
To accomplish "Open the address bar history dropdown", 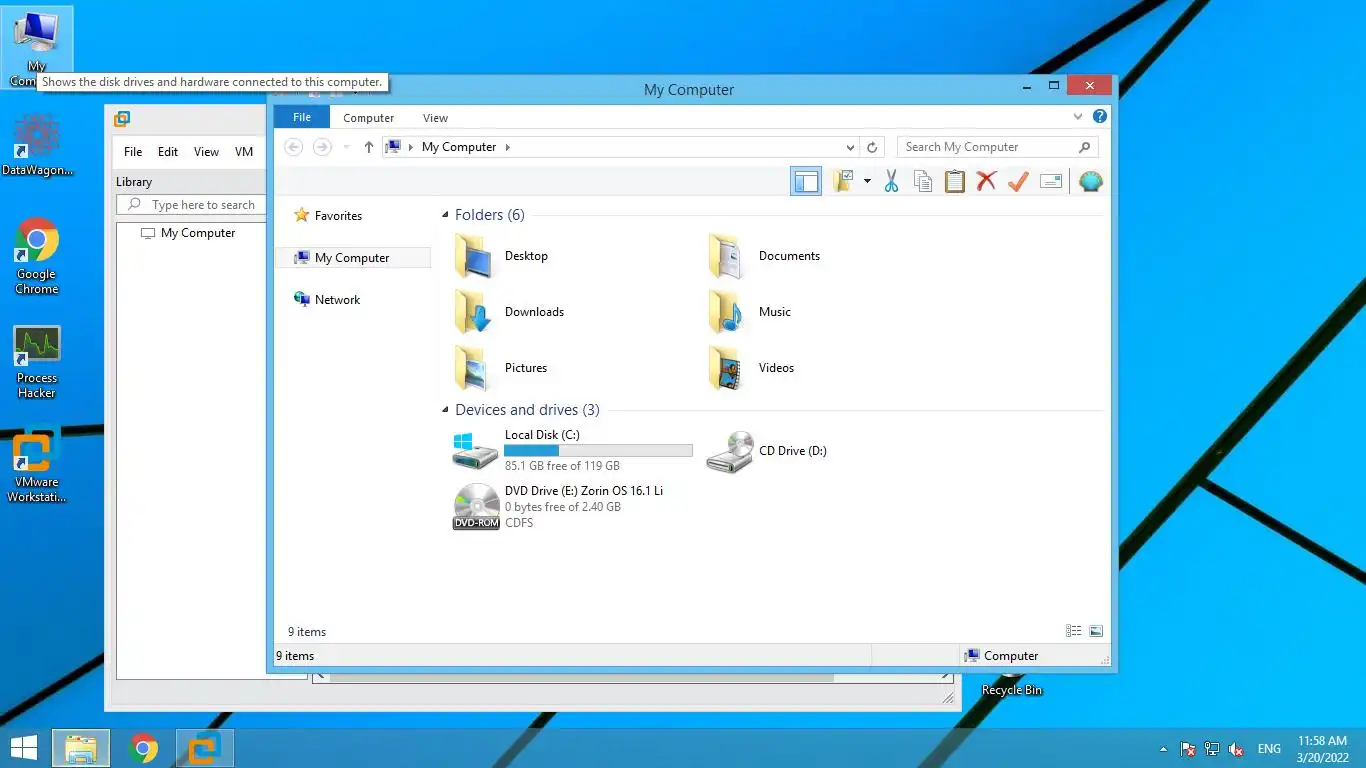I will pos(850,147).
